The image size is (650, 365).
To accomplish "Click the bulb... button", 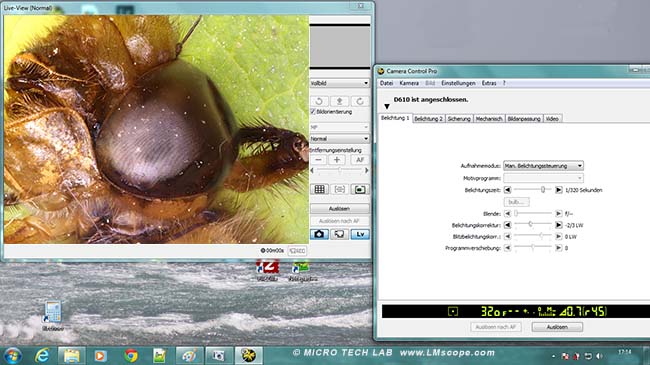I will tap(517, 202).
